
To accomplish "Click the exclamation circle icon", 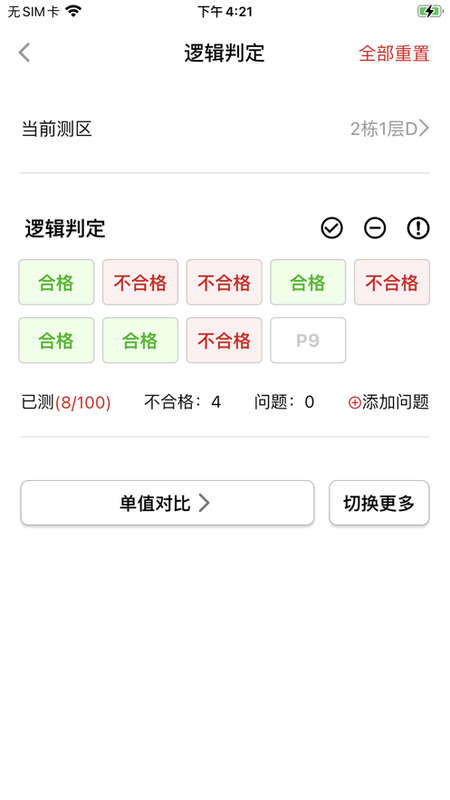I will click(x=418, y=228).
